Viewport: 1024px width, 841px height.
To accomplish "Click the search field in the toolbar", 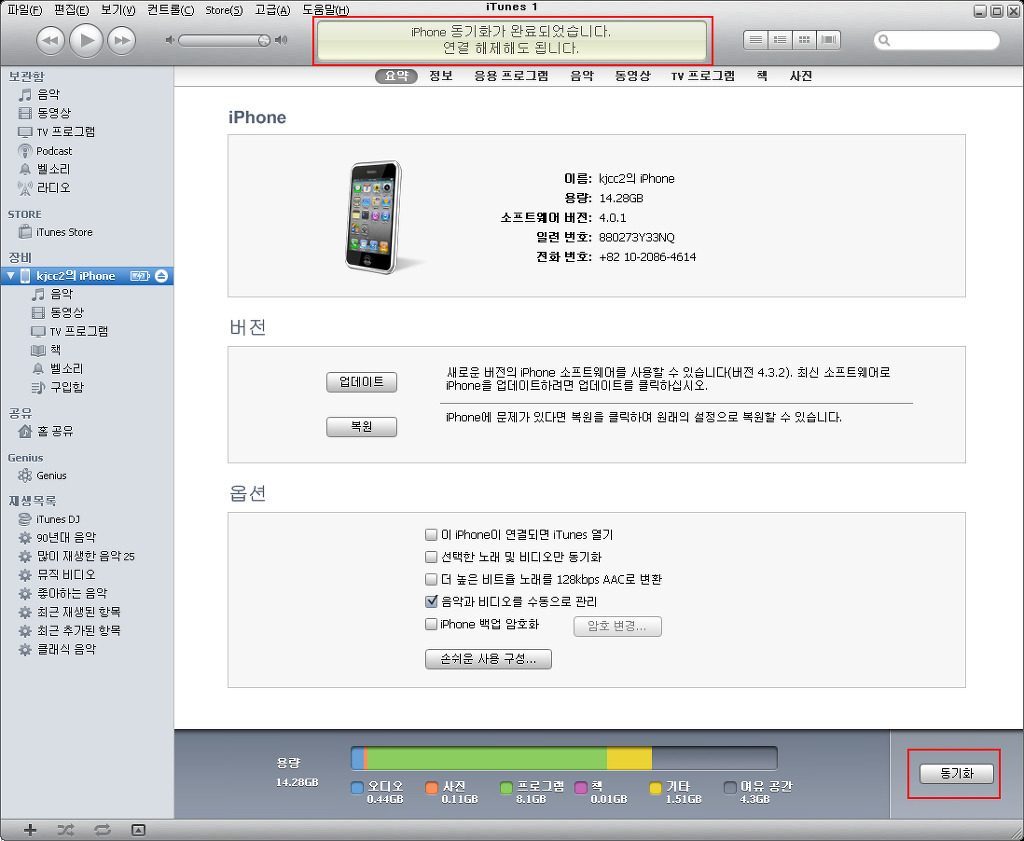I will pyautogui.click(x=936, y=40).
